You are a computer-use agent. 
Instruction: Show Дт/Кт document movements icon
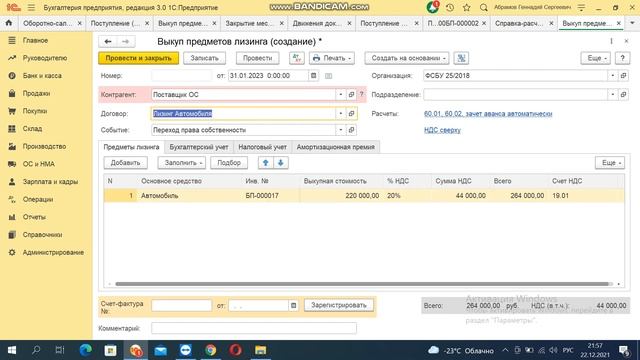click(297, 58)
